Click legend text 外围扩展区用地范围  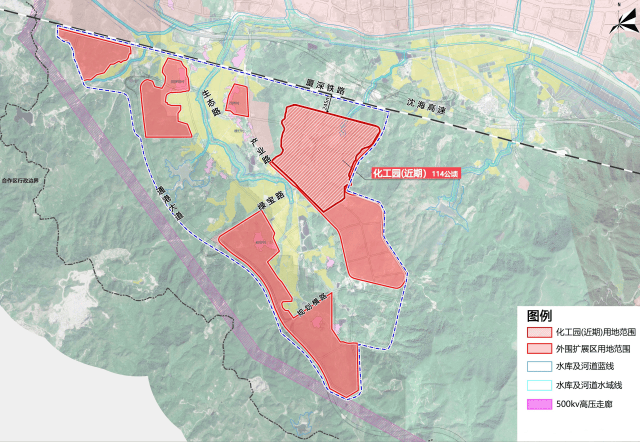(x=593, y=349)
